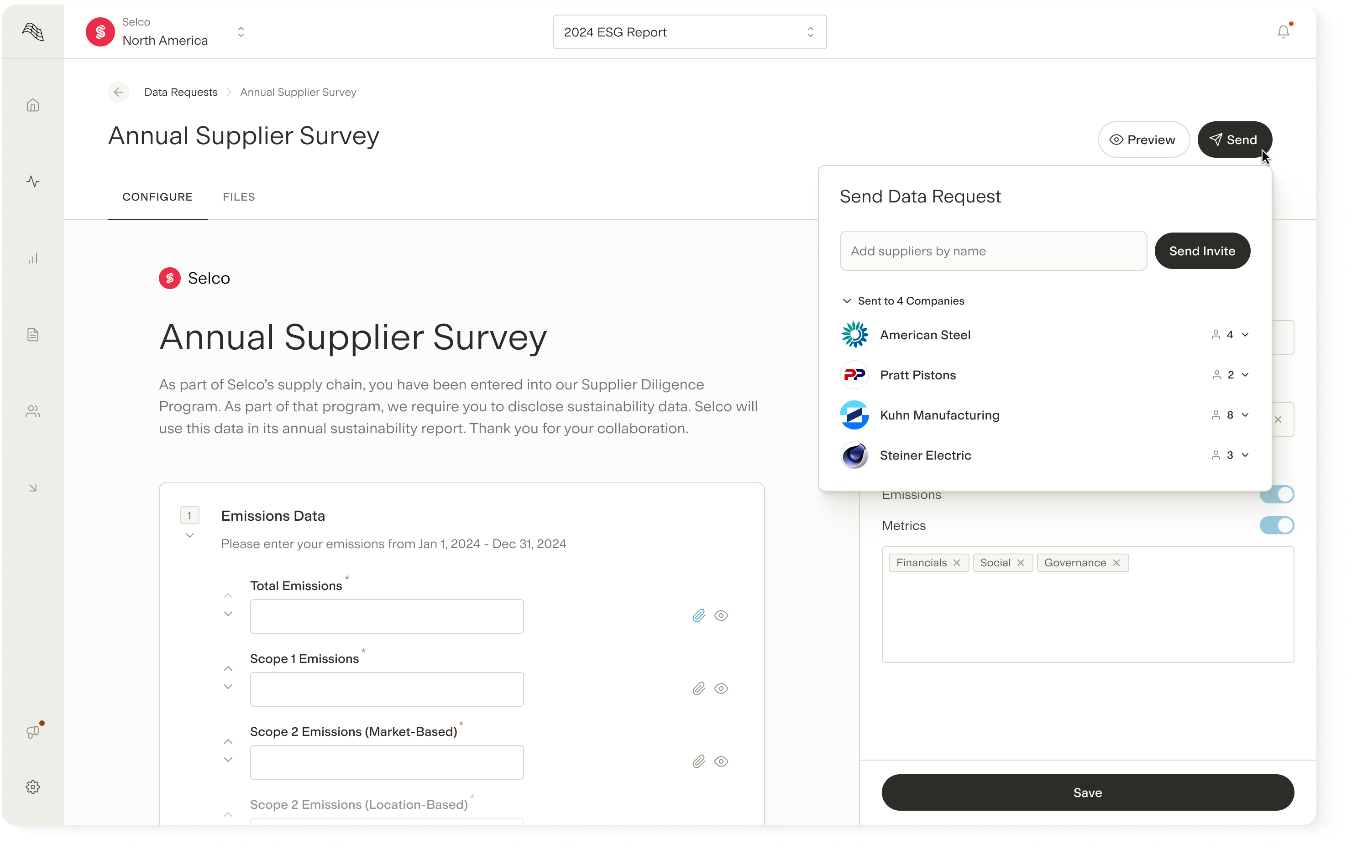Go to Data Requests breadcrumb

(x=181, y=92)
